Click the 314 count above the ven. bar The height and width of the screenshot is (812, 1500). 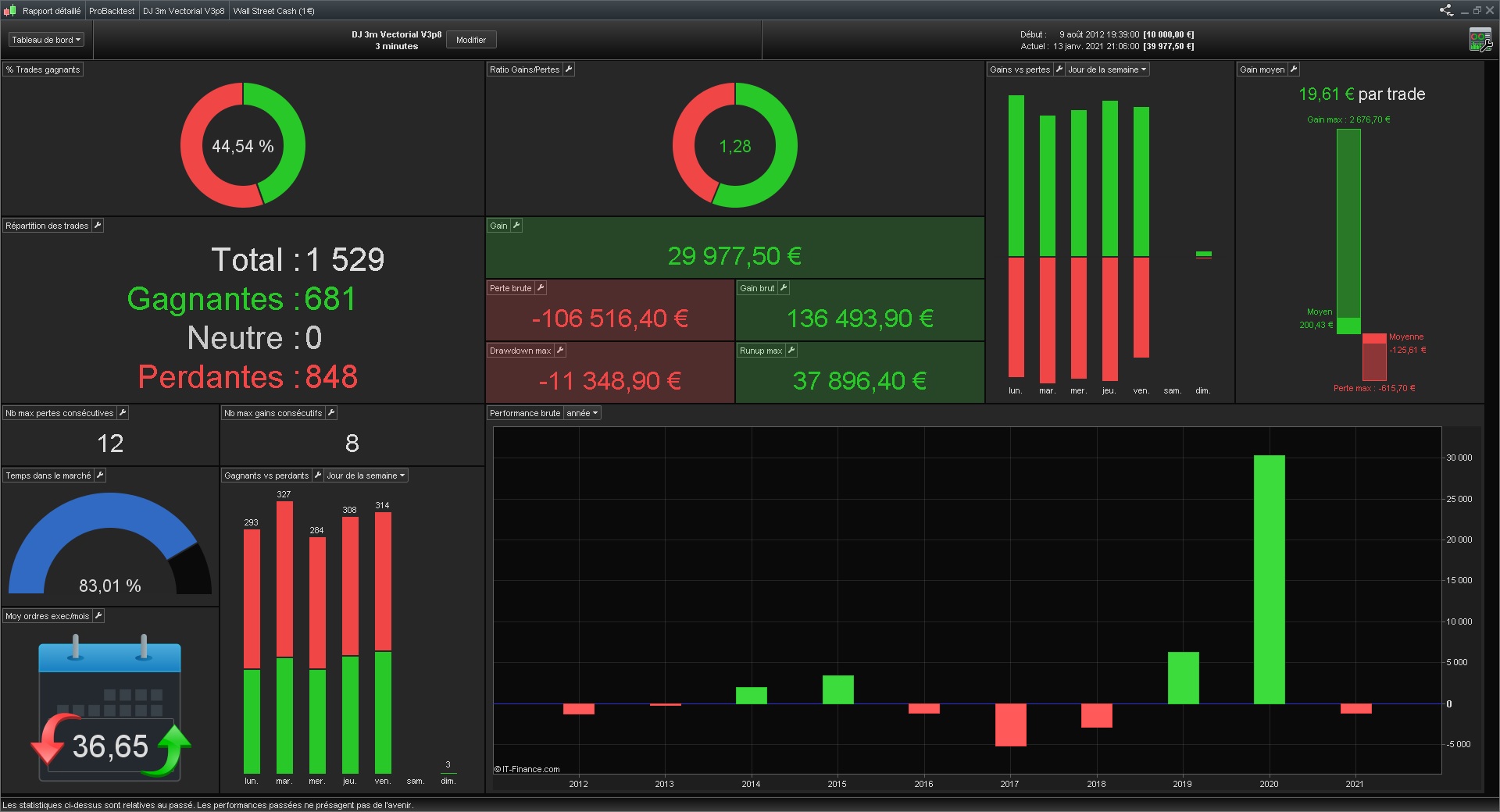[x=382, y=505]
